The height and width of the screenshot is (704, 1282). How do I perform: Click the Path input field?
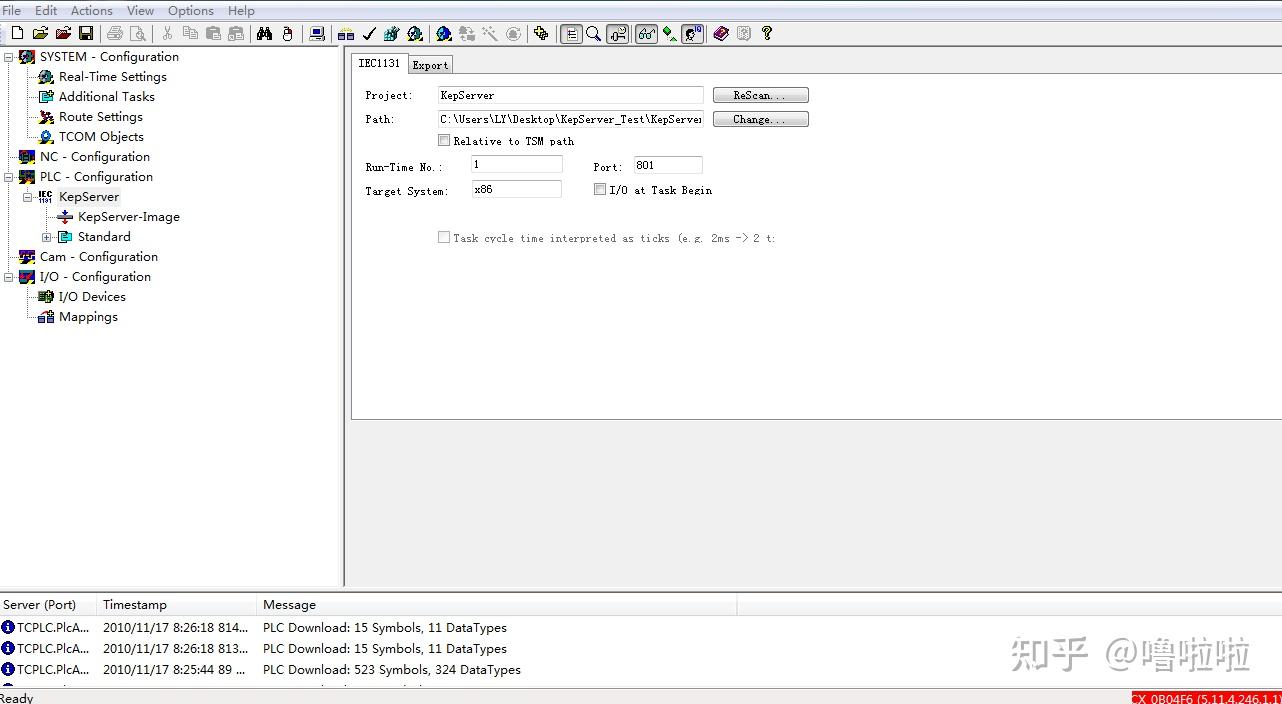click(571, 119)
